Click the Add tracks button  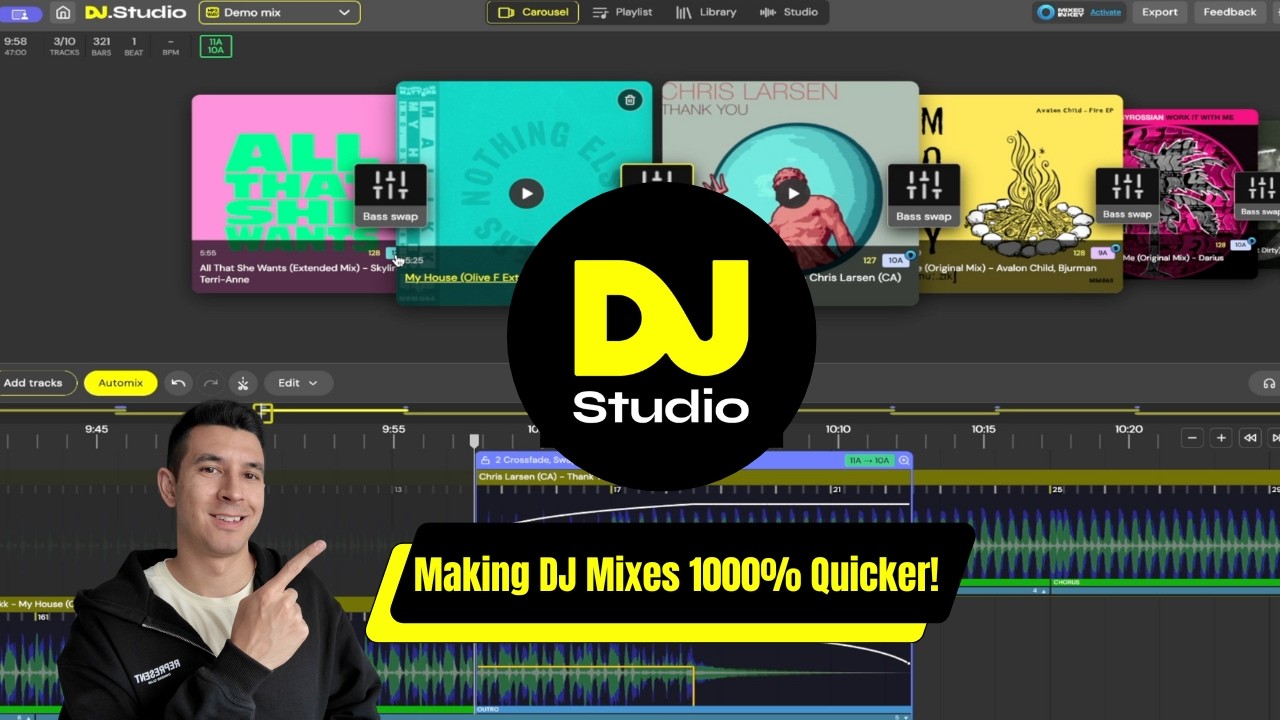[33, 383]
